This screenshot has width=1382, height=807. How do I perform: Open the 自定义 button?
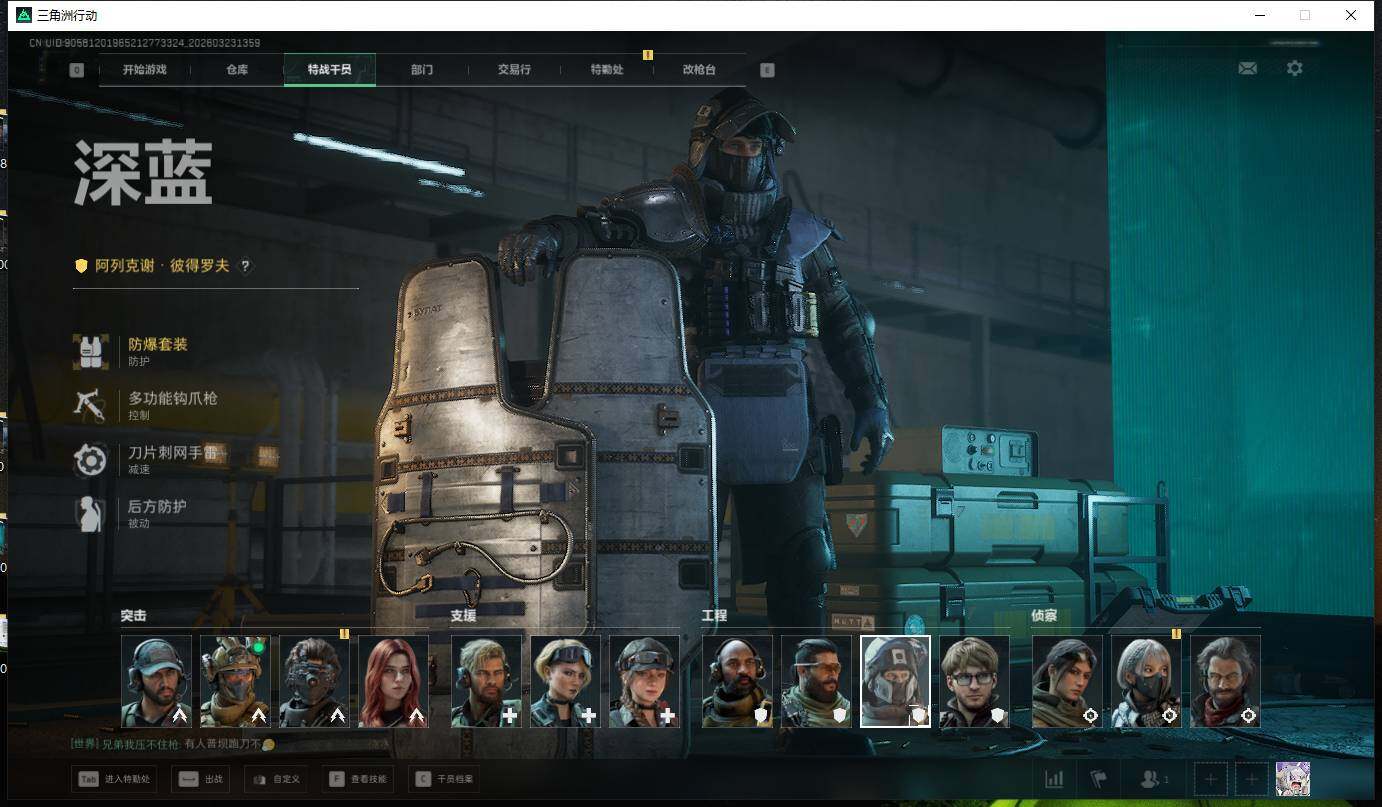pyautogui.click(x=276, y=779)
